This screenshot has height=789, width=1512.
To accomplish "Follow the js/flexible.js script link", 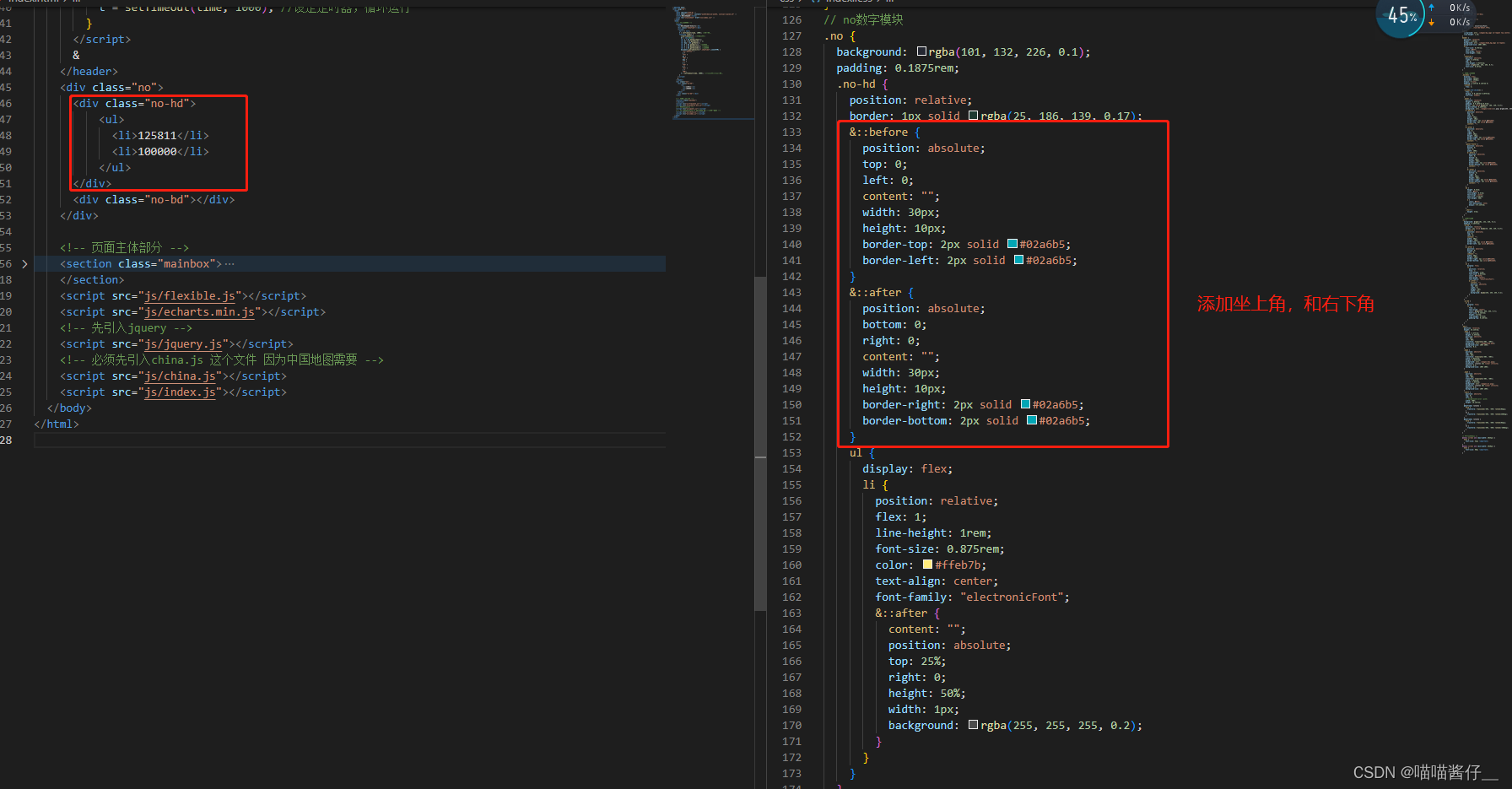I will (x=190, y=296).
